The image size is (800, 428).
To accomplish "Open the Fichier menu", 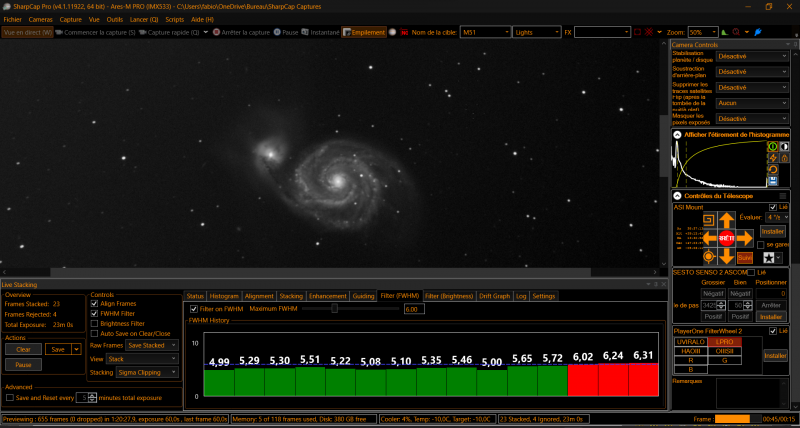I will (x=13, y=19).
